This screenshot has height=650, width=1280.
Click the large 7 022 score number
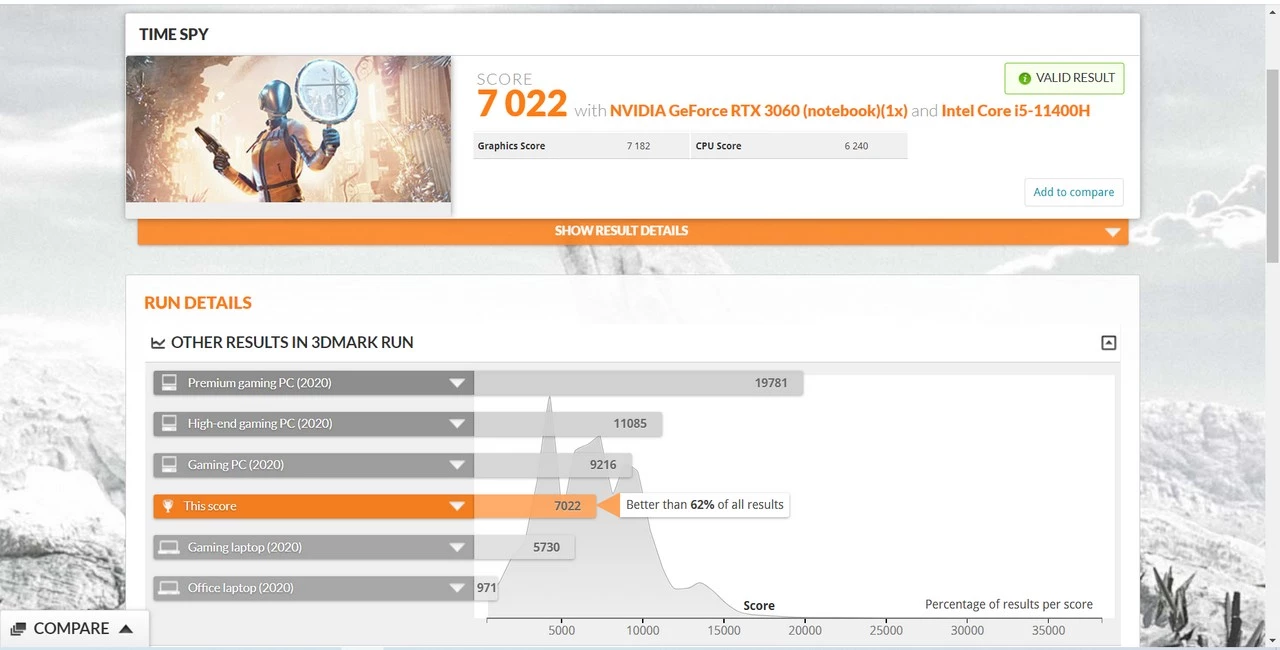522,104
